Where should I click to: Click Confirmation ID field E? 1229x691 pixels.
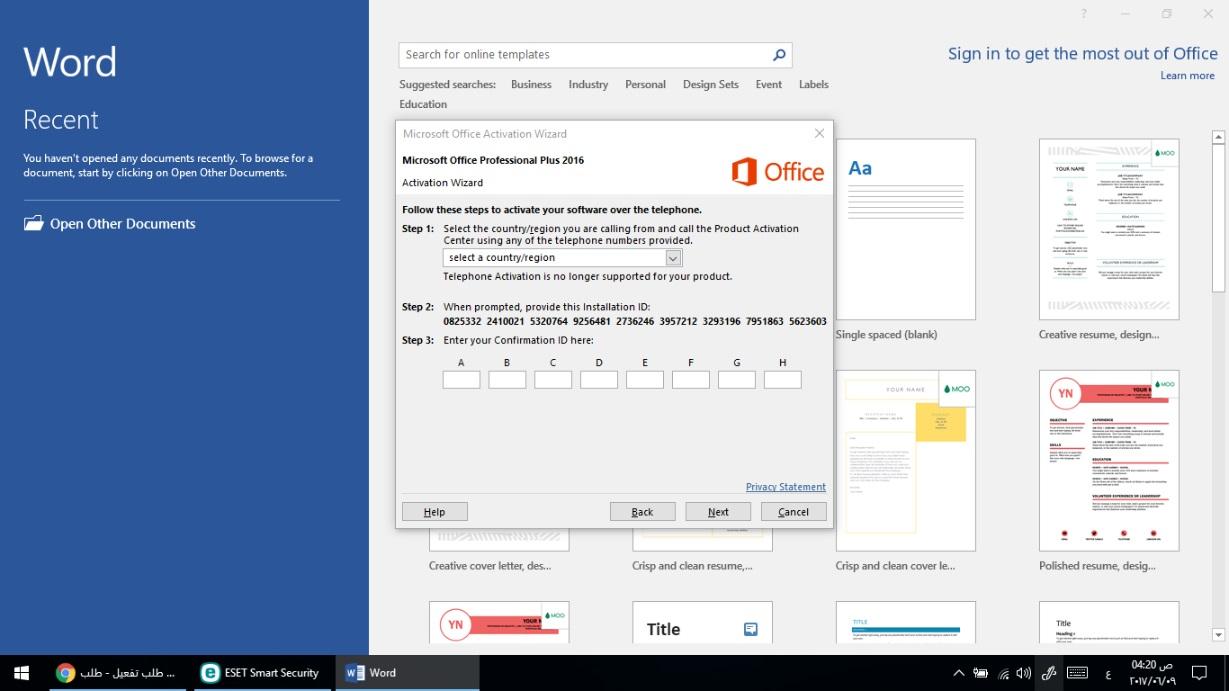click(645, 380)
